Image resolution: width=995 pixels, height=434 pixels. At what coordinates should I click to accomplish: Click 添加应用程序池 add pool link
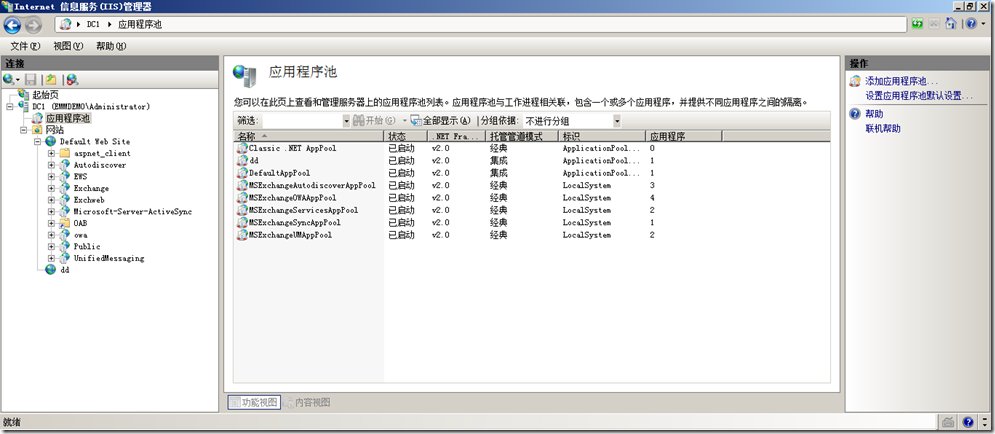pos(902,81)
